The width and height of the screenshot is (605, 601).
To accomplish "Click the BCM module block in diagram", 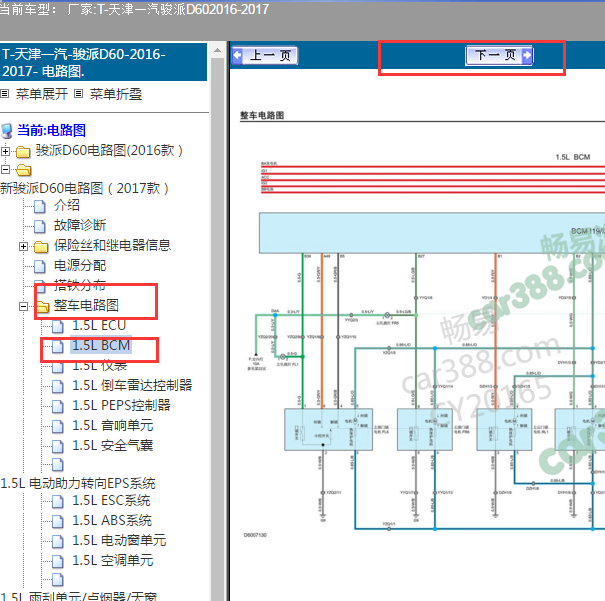I will [x=432, y=233].
